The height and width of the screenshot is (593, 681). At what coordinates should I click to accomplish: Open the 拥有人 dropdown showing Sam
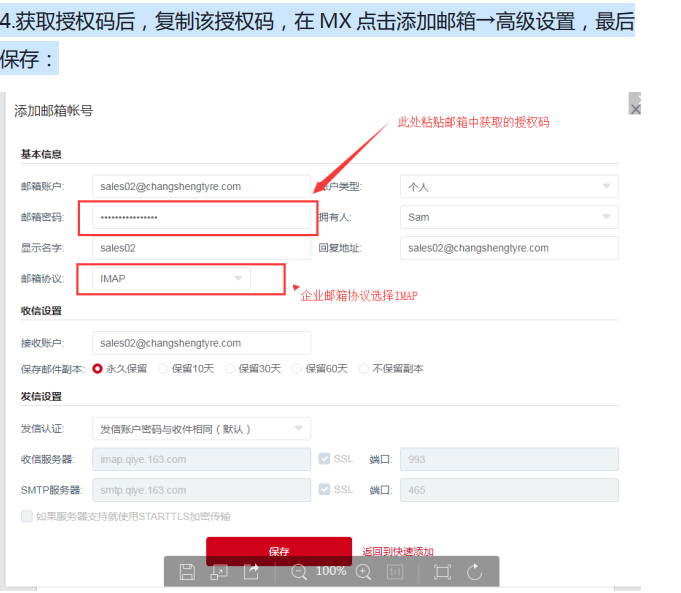tap(508, 217)
